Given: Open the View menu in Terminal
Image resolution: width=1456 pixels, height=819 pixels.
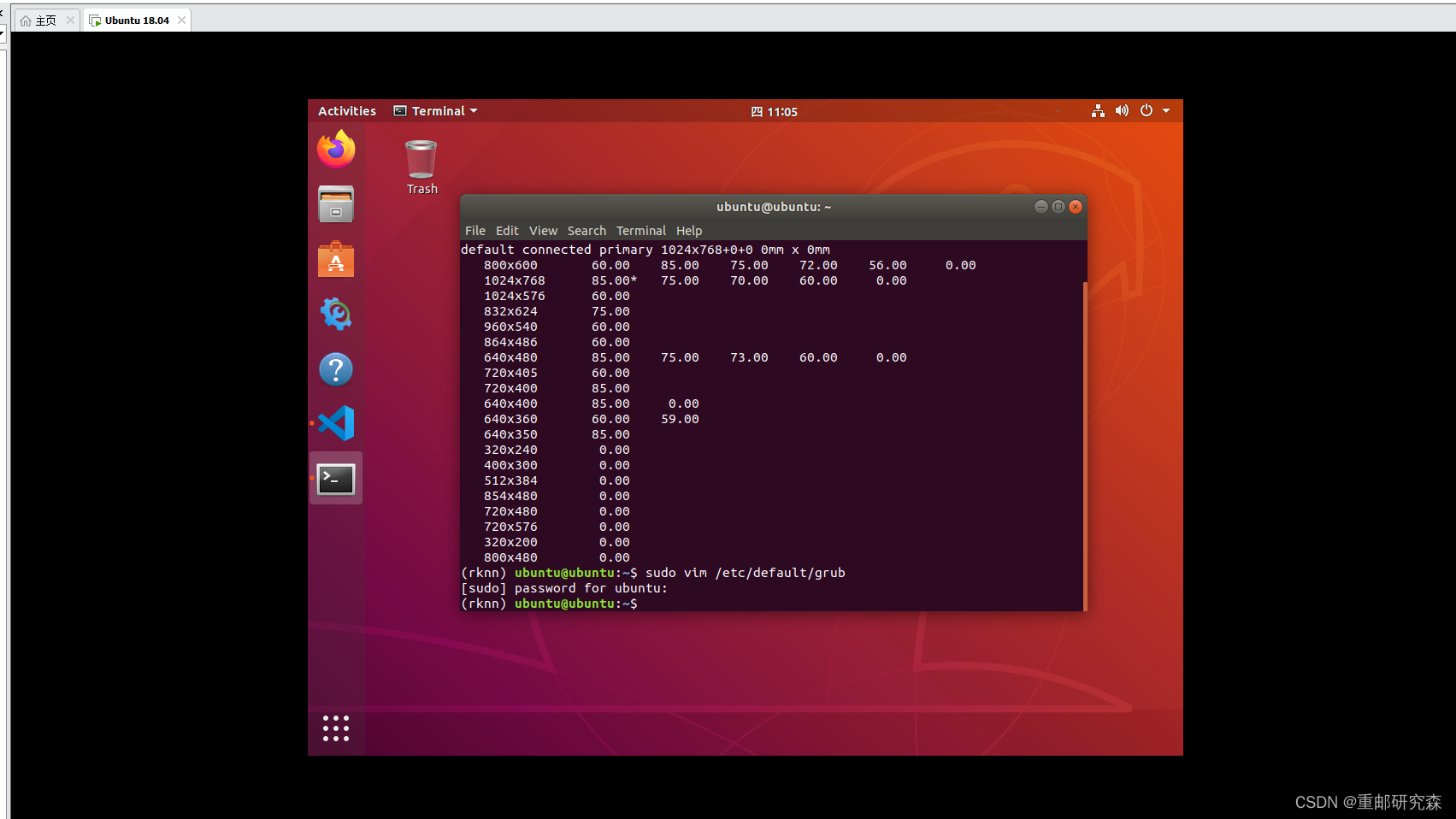Looking at the screenshot, I should (x=543, y=231).
